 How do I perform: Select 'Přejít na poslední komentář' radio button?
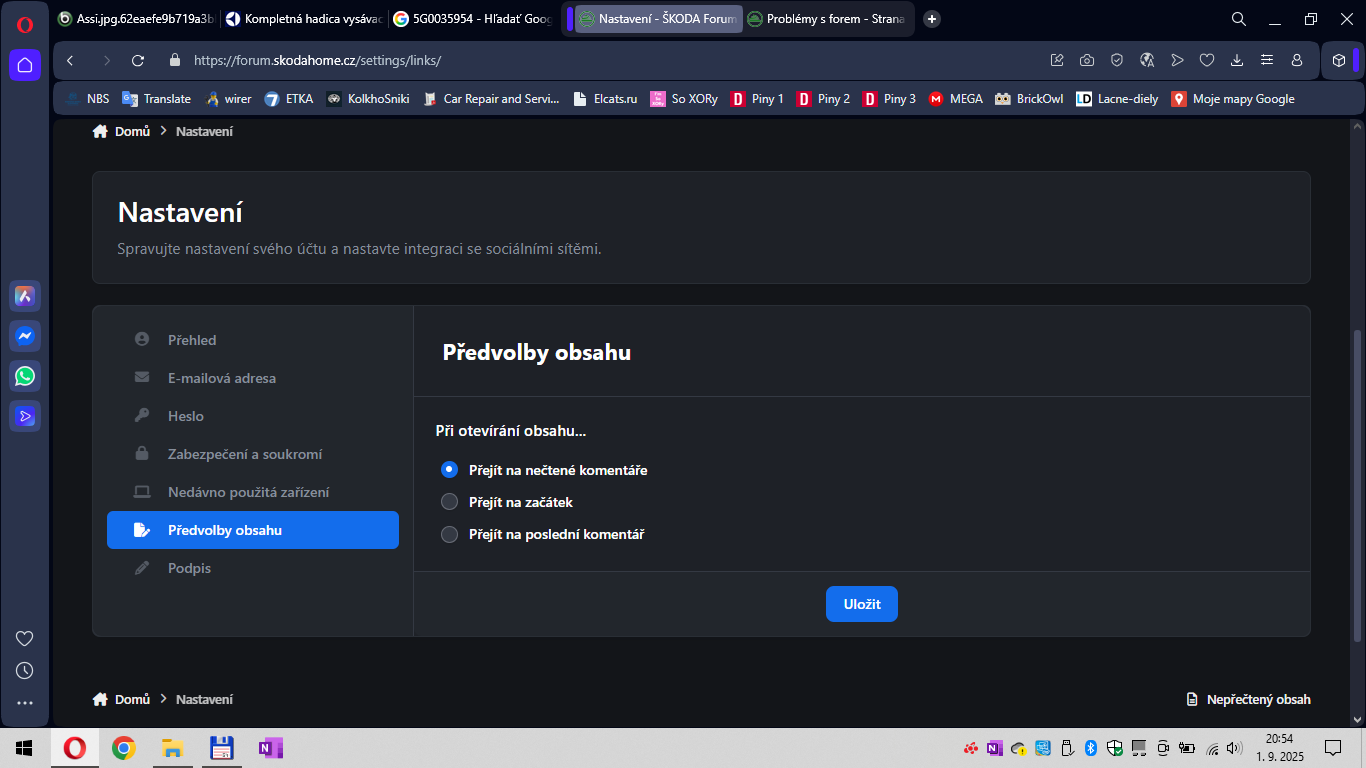[449, 534]
